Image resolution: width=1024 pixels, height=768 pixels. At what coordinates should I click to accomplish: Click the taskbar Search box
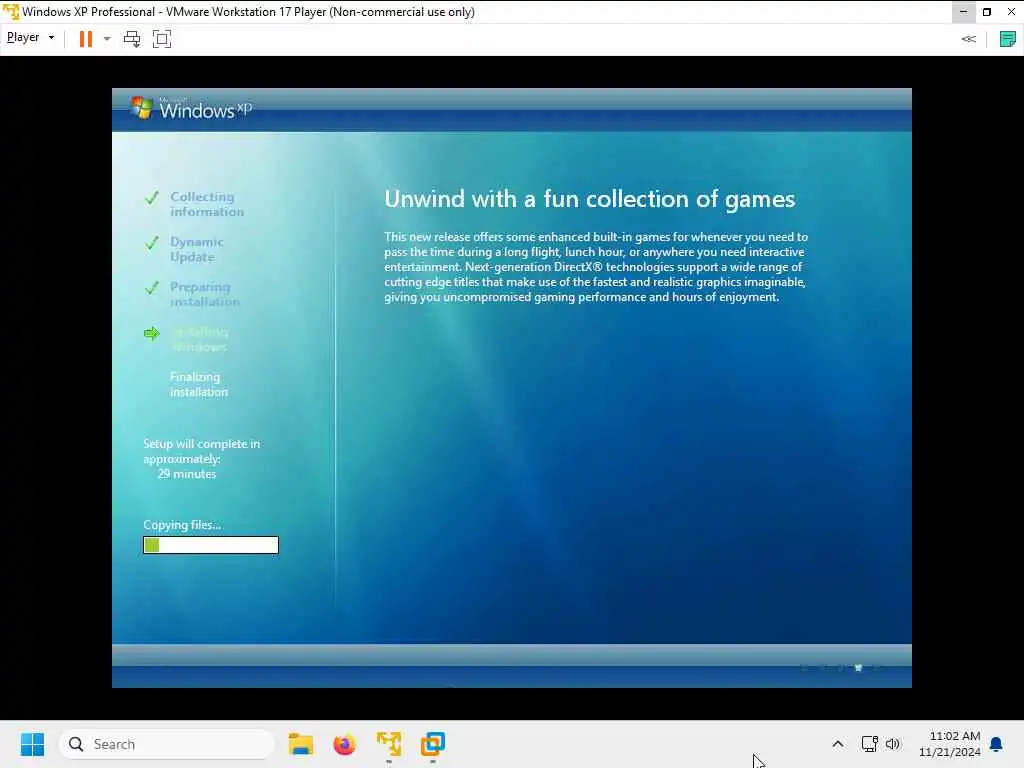point(167,744)
